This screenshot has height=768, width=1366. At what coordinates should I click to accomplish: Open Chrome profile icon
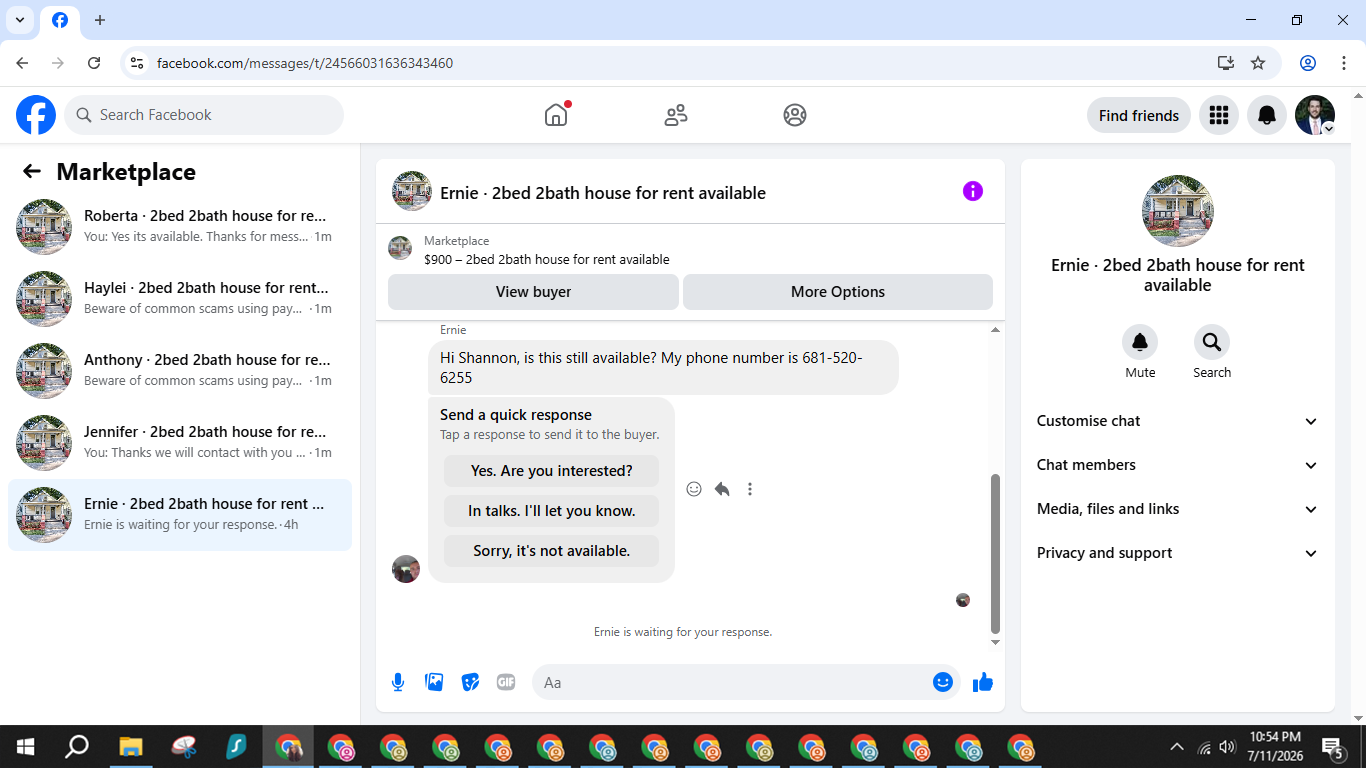(x=1308, y=63)
